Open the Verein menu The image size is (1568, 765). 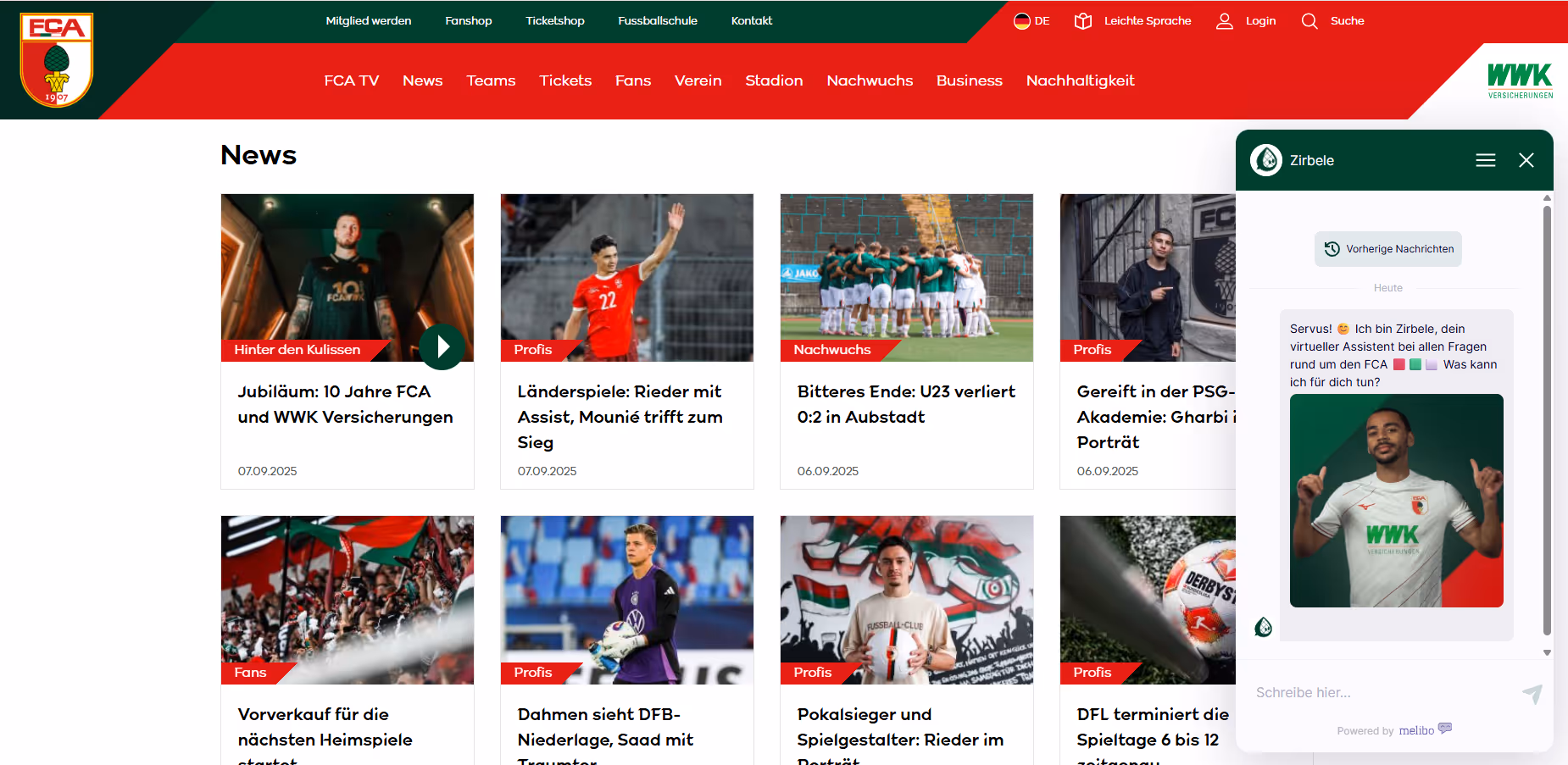pyautogui.click(x=698, y=80)
